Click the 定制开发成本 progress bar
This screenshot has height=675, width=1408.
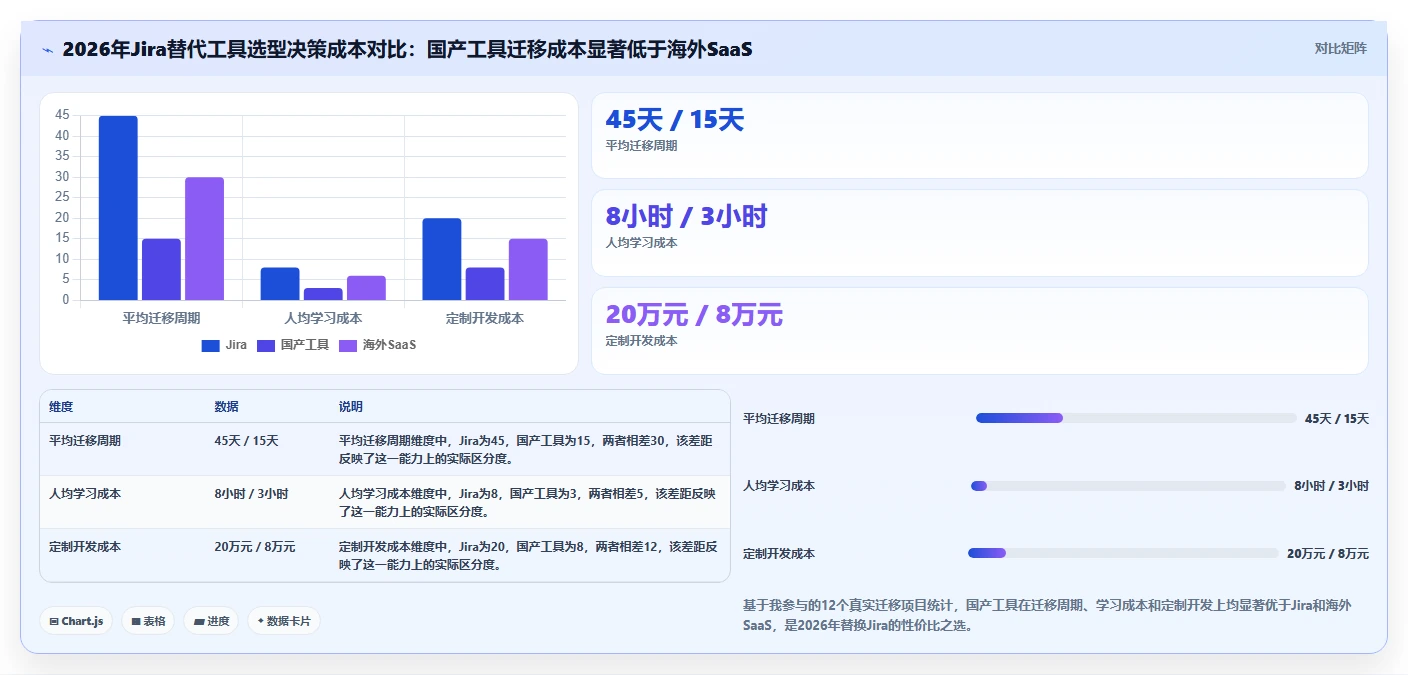coord(1123,553)
